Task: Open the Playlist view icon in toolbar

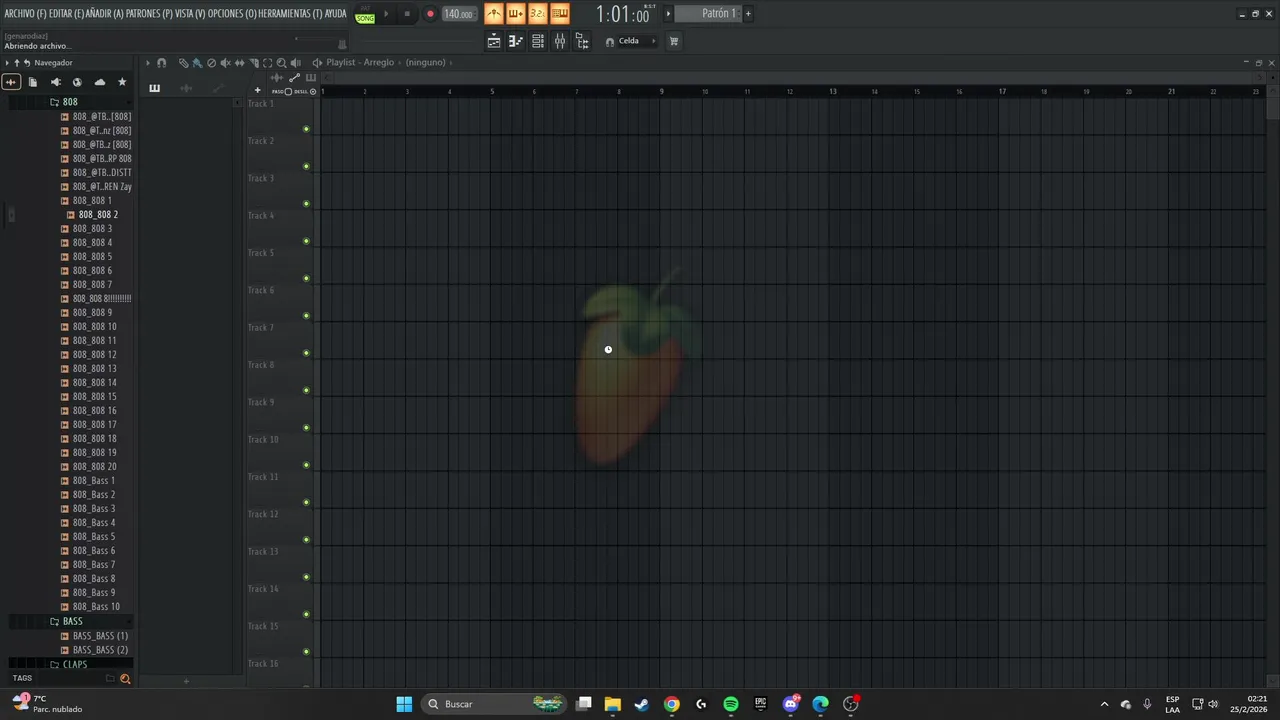Action: pyautogui.click(x=494, y=41)
